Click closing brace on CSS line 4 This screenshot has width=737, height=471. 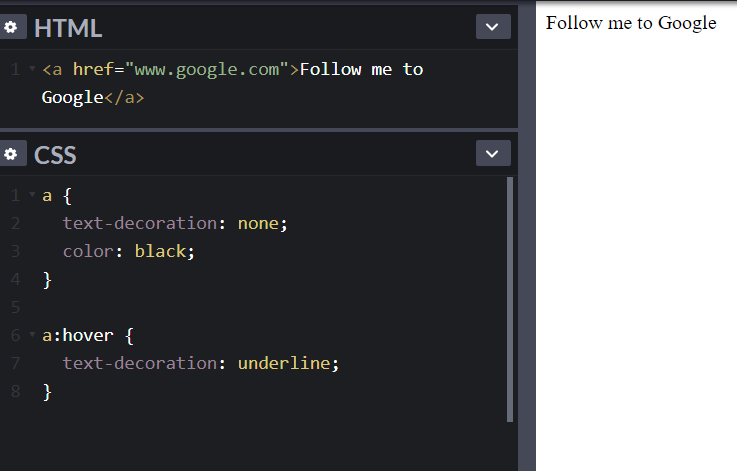[x=47, y=279]
